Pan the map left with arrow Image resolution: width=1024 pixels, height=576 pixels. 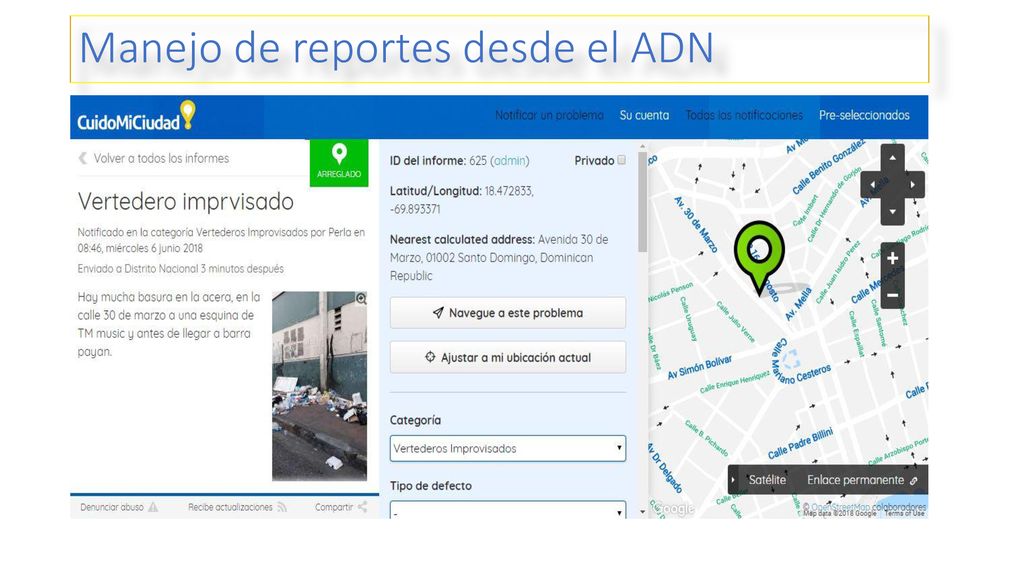(x=872, y=185)
